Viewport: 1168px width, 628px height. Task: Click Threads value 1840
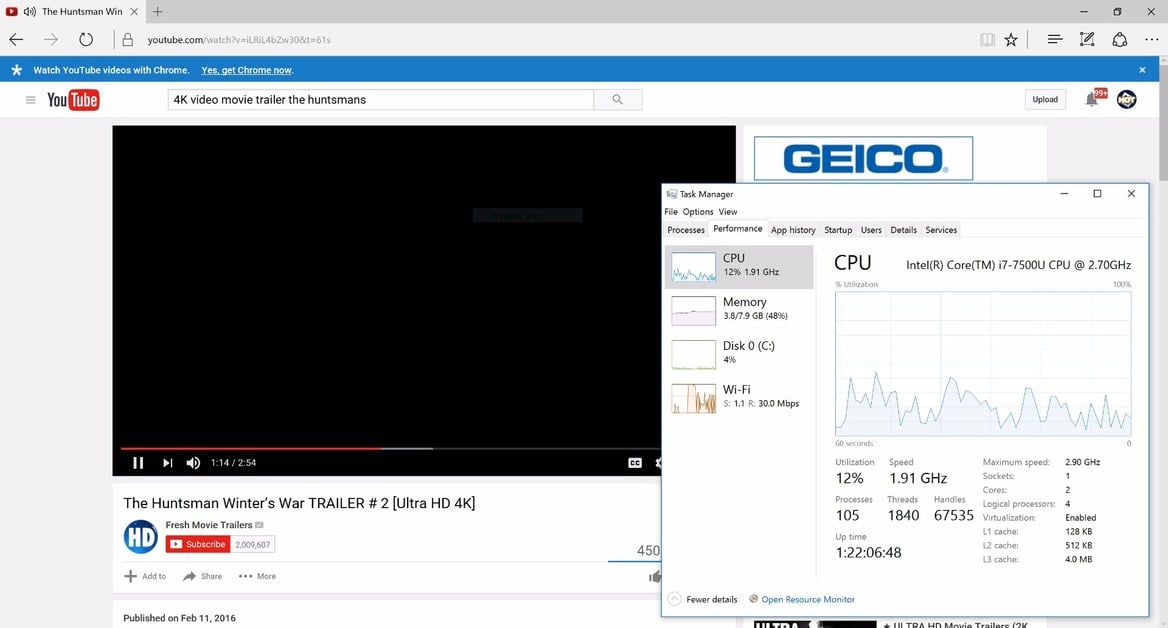click(x=903, y=516)
